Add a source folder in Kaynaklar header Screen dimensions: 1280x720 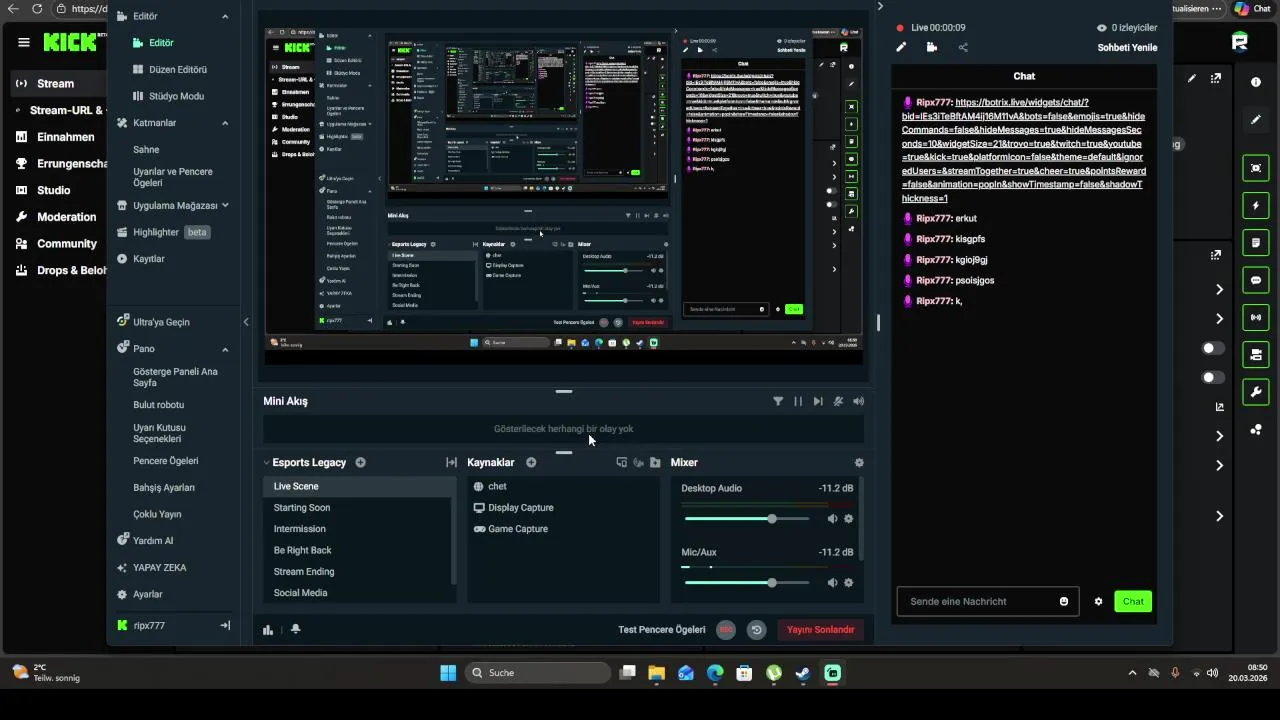(655, 463)
